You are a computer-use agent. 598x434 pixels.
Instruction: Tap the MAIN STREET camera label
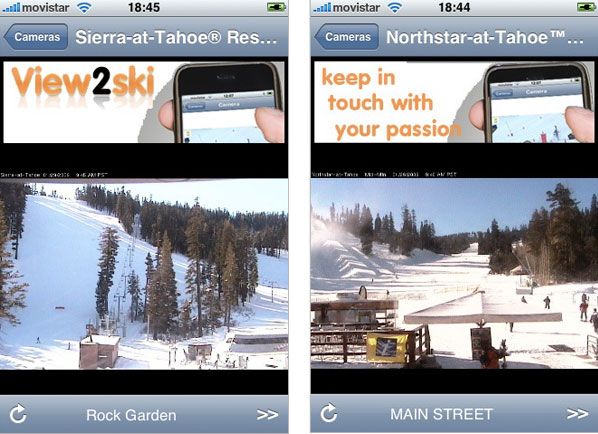(x=442, y=414)
